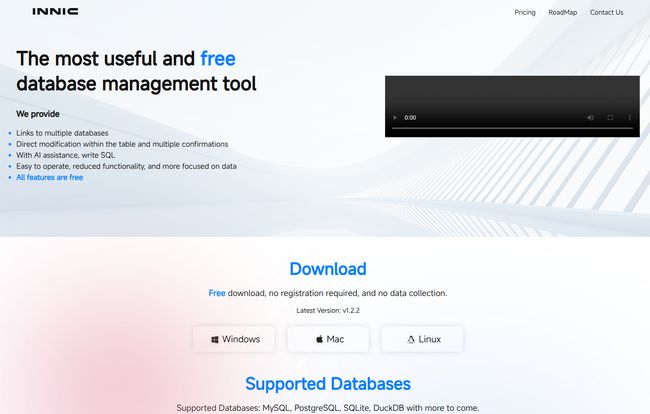Click With AI assistance, write SQL bullet
The height and width of the screenshot is (414, 650).
[65, 155]
